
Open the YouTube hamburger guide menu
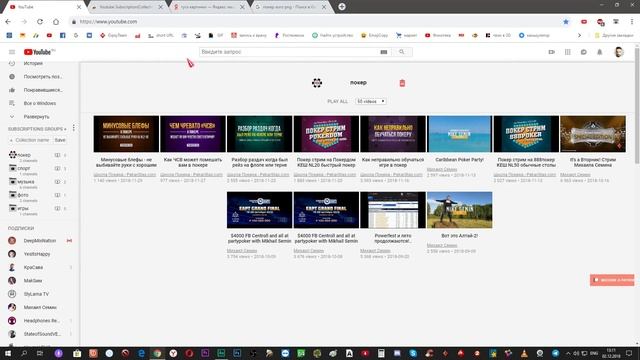(x=12, y=52)
